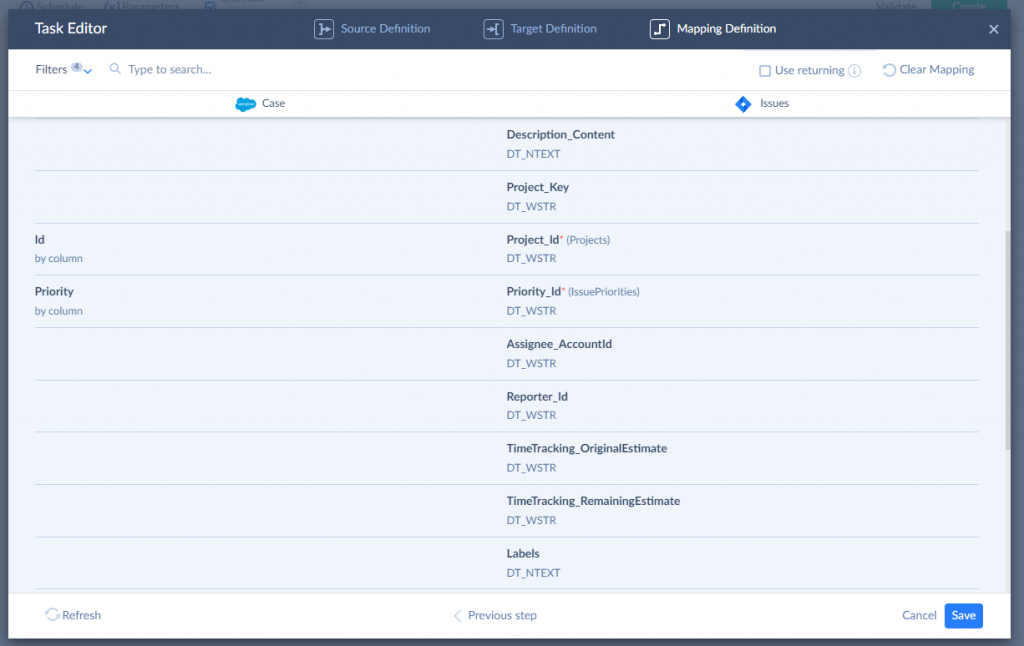Click the Mapping Definition bracket icon
The image size is (1024, 646).
[x=659, y=28]
